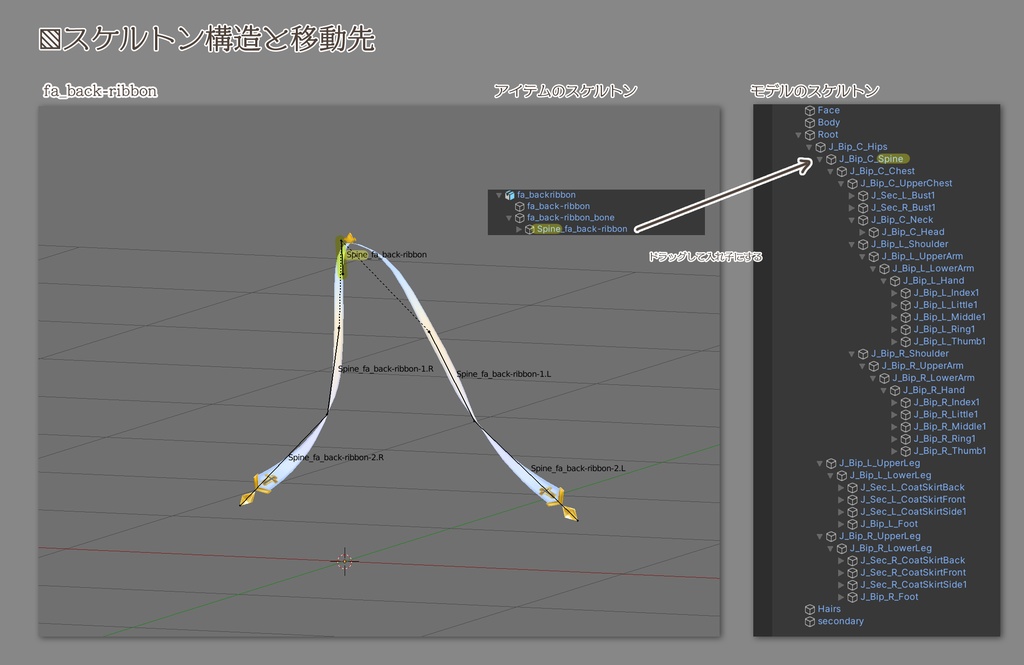Image resolution: width=1024 pixels, height=665 pixels.
Task: Click the cube icon of J_Bip_R_Little1
Action: point(906,415)
